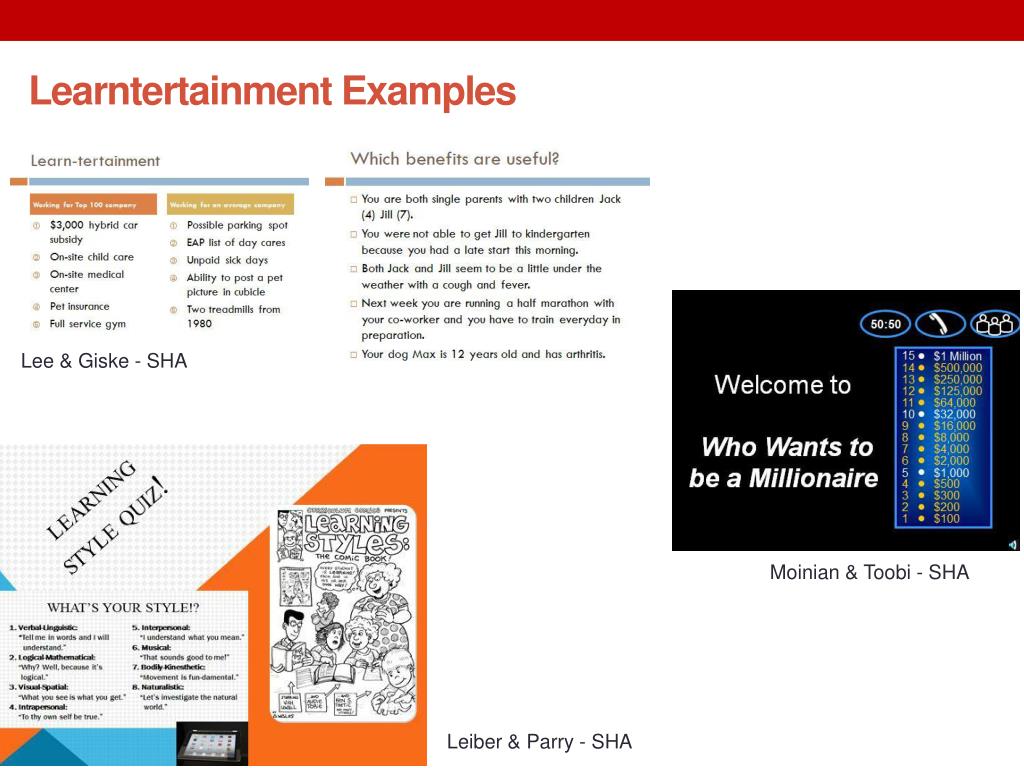Select the $100 prize row
This screenshot has height=768, width=1024.
931,519
